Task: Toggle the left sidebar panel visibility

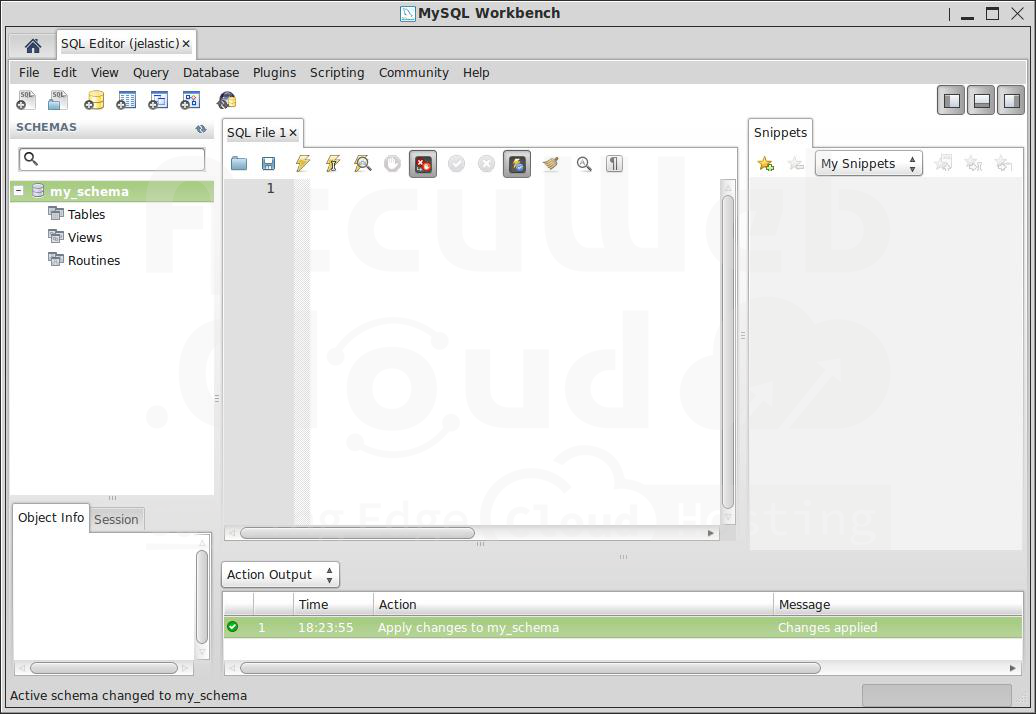Action: [952, 100]
